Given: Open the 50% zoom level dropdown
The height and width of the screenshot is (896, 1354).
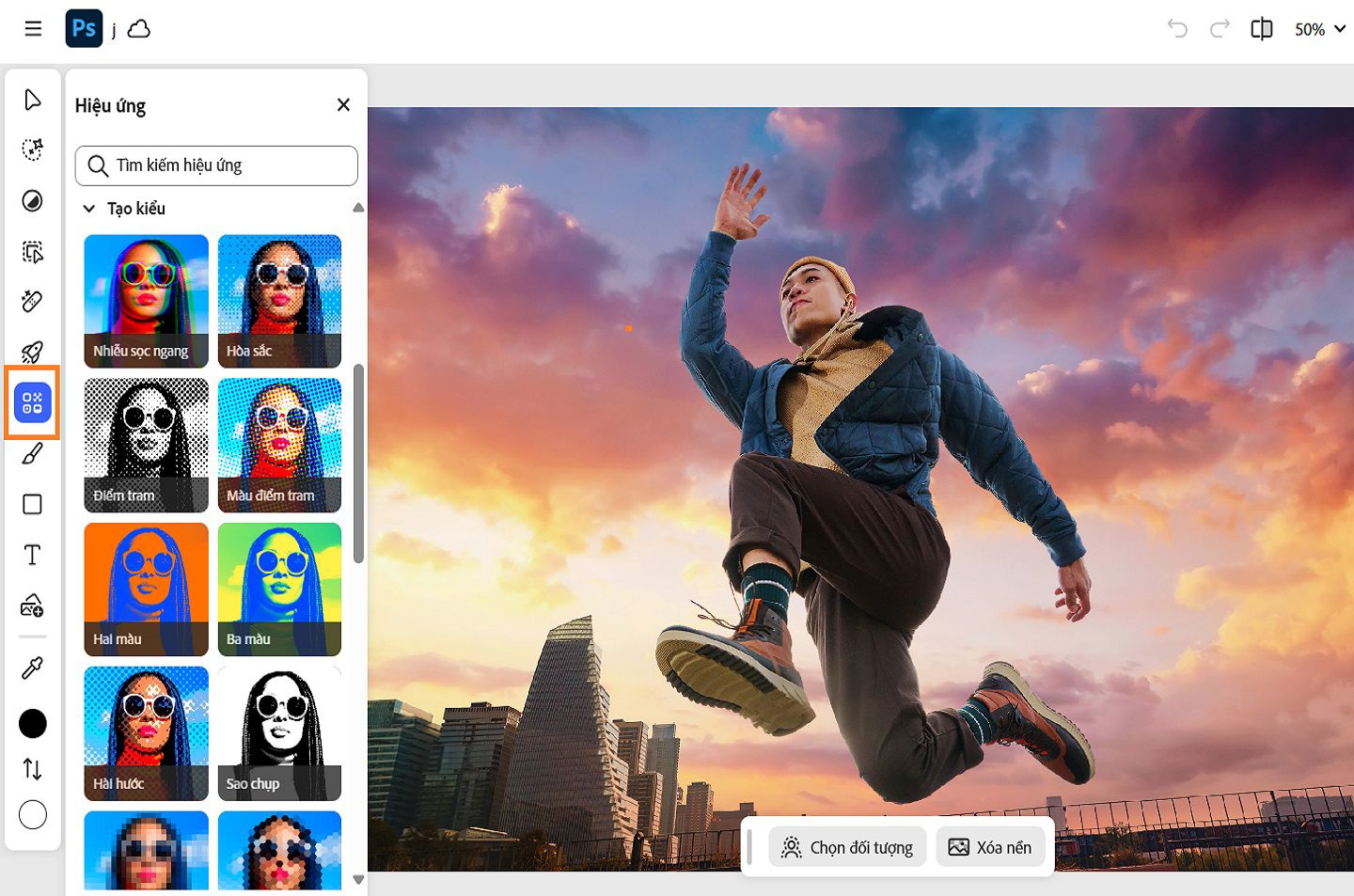Looking at the screenshot, I should tap(1320, 29).
